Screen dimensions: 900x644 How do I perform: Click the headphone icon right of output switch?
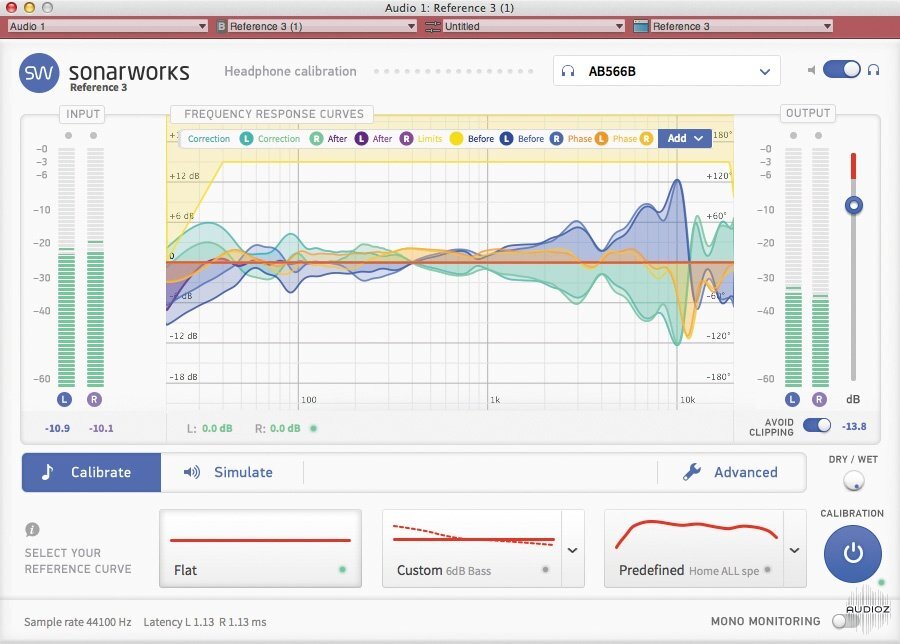click(x=873, y=70)
